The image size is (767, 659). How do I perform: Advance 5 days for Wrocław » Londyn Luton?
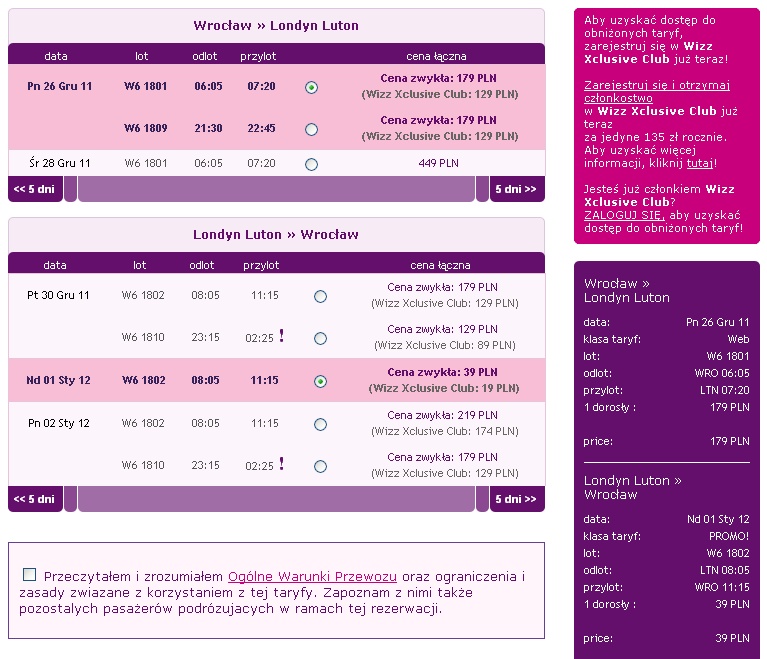coord(517,189)
